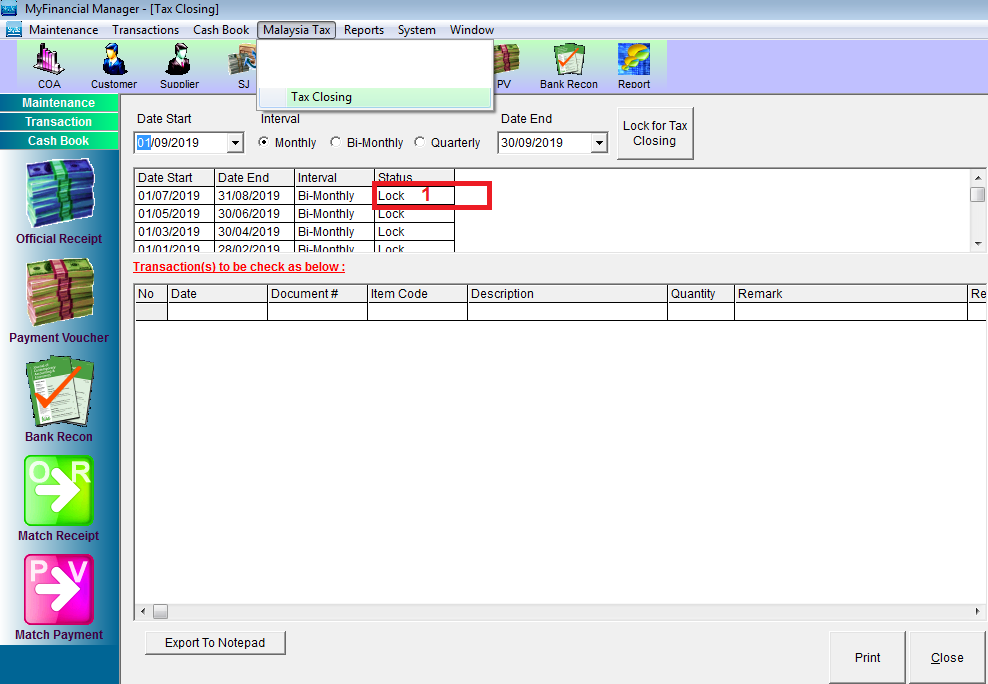Image resolution: width=988 pixels, height=684 pixels.
Task: Choose the Quarterly interval option
Action: pos(420,143)
